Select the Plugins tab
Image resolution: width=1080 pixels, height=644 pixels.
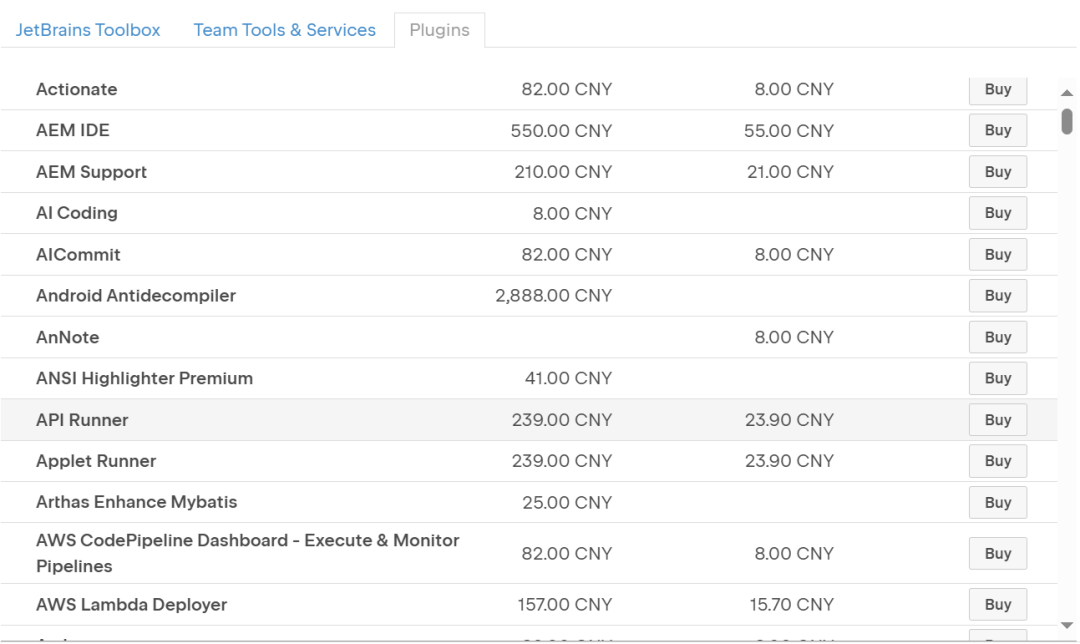[439, 30]
